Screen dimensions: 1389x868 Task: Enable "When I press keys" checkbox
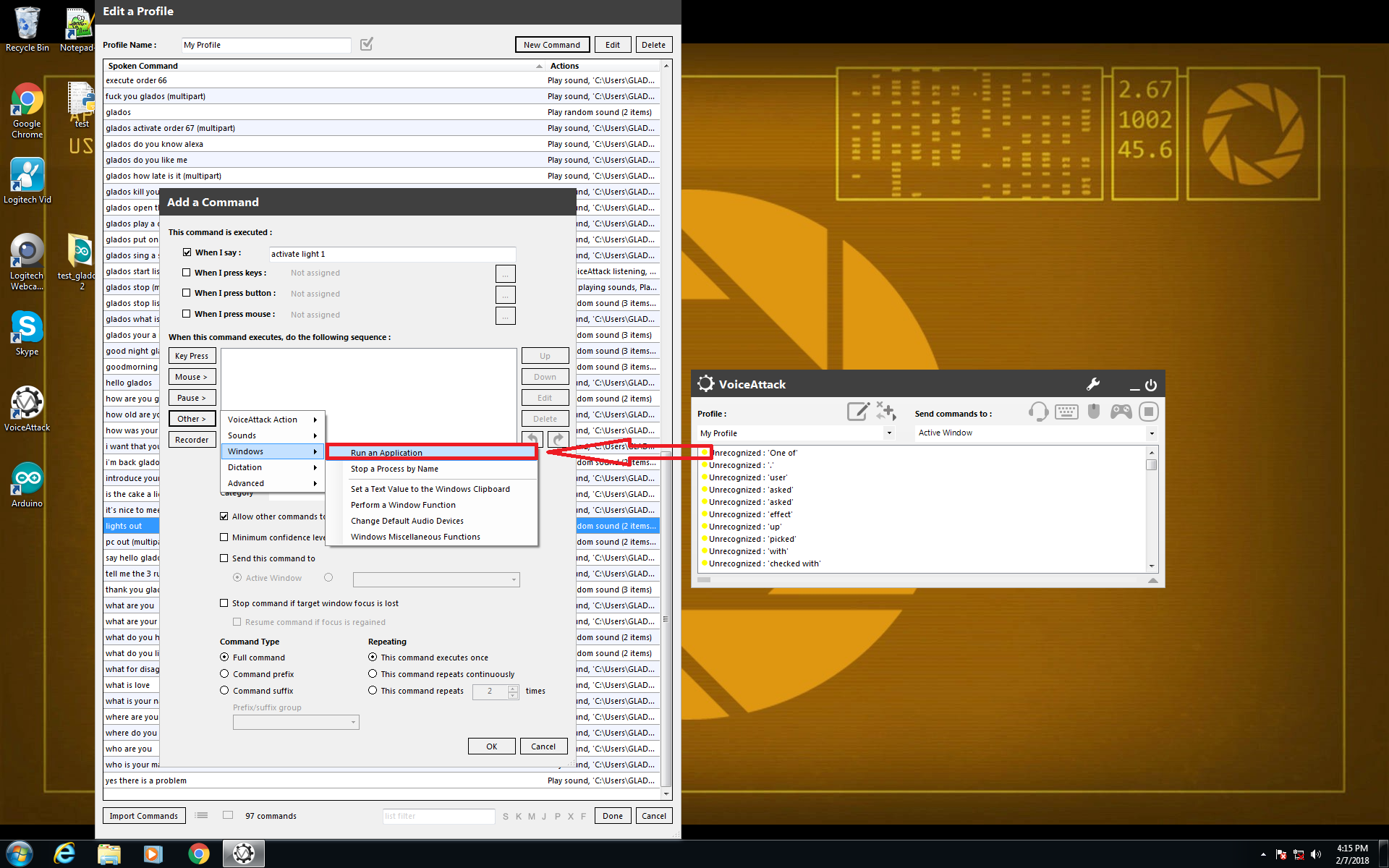[187, 273]
